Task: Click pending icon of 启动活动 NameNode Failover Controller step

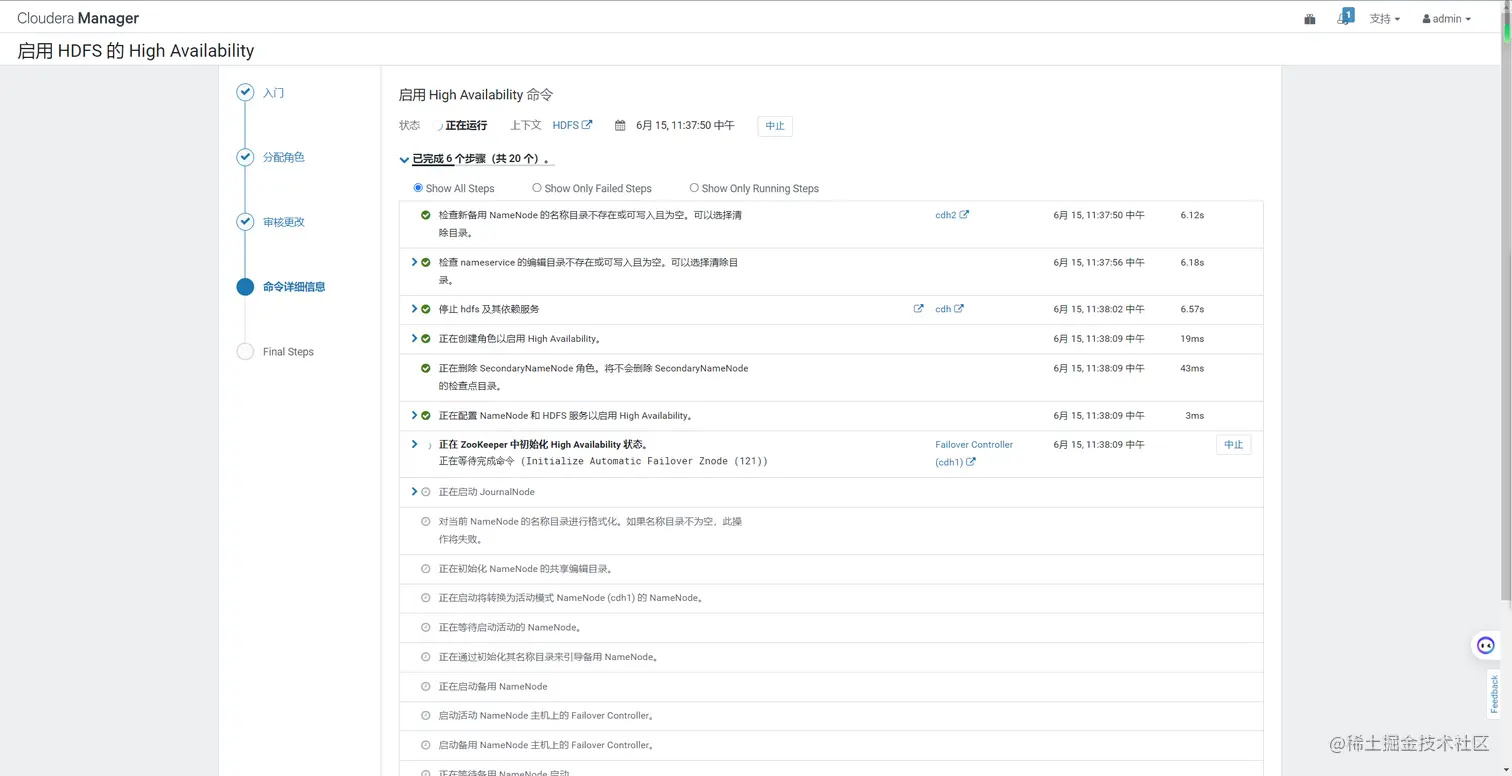Action: click(426, 716)
